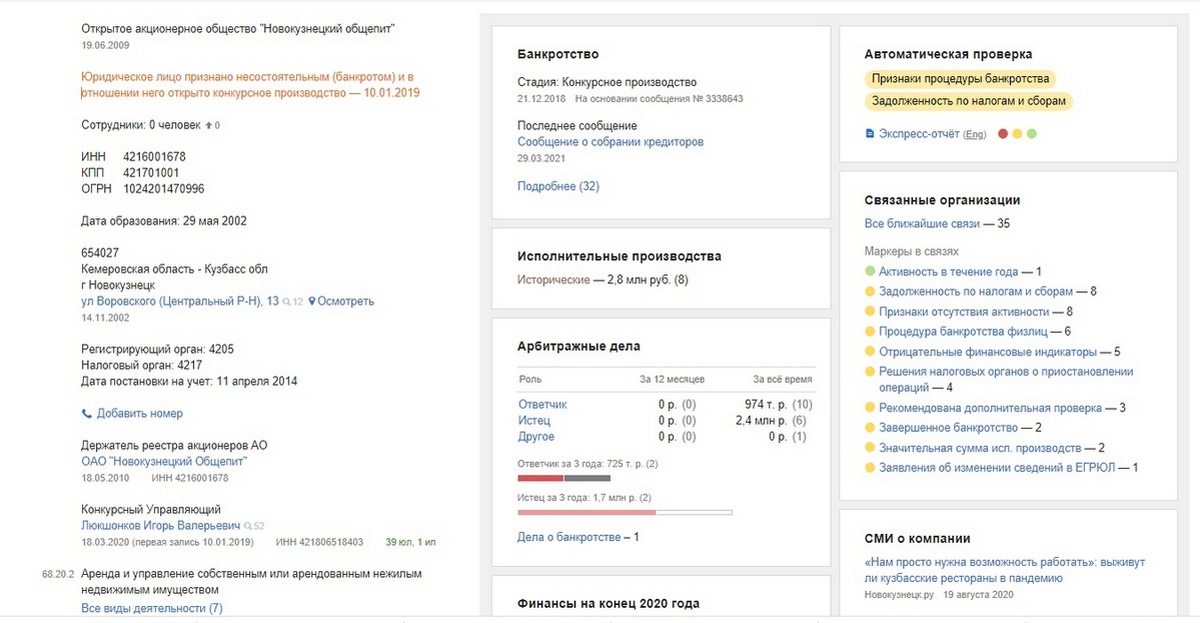The image size is (1200, 623).
Task: Open Решения налоговых органов о приостановлении операций
Action: [x=1006, y=379]
